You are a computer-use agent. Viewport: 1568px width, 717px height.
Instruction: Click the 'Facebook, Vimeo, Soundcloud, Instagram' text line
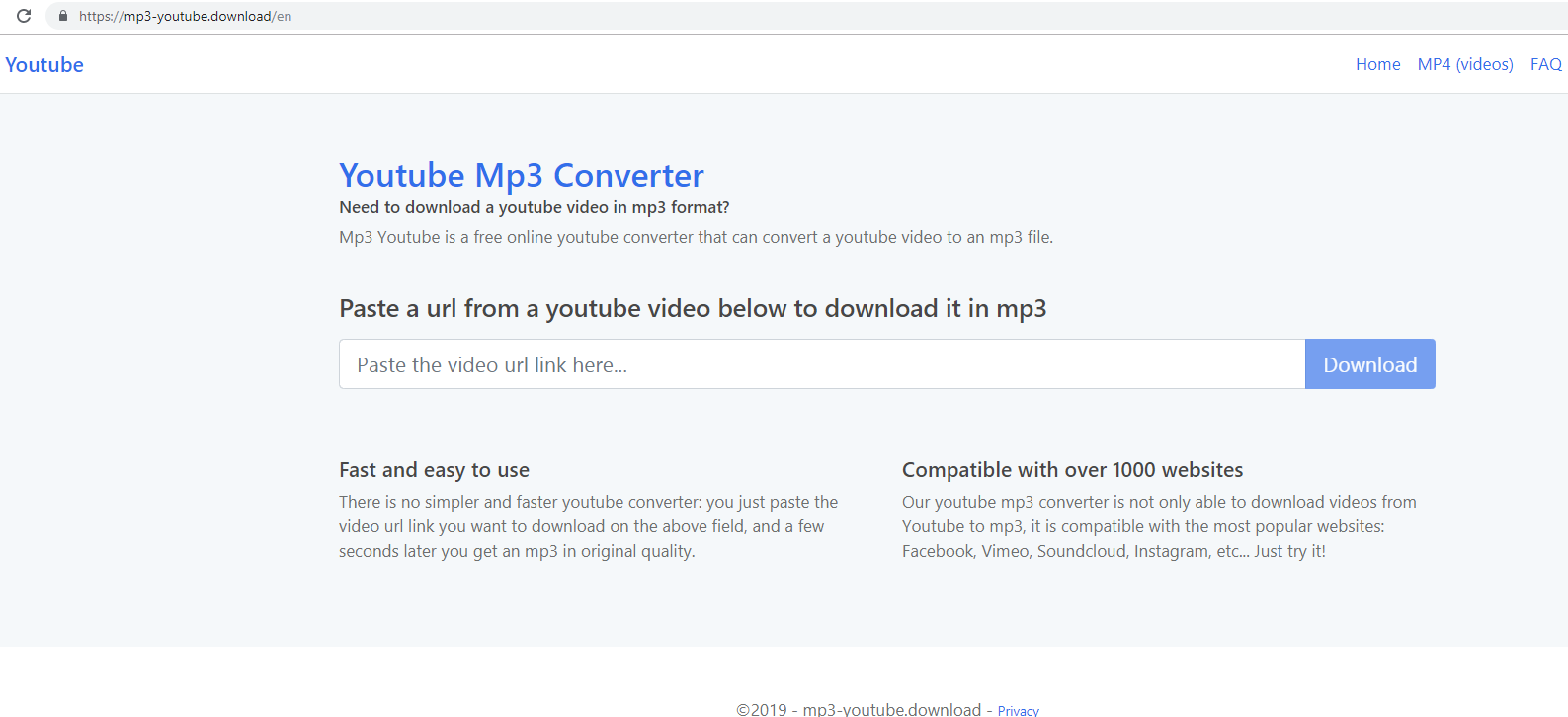(x=1113, y=551)
